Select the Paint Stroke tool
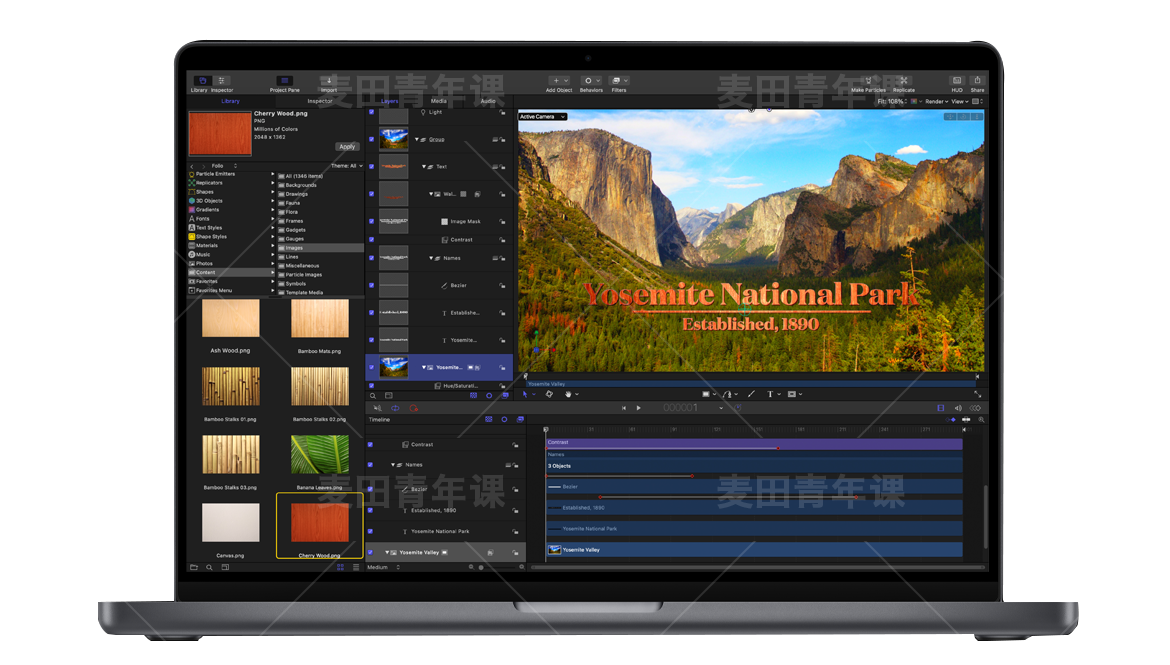This screenshot has width=1170, height=665. (x=751, y=394)
